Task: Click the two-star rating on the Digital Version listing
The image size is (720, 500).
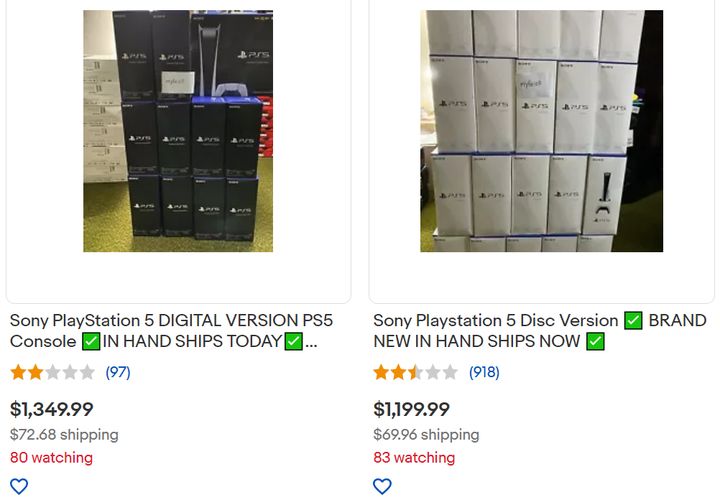Action: click(x=52, y=373)
